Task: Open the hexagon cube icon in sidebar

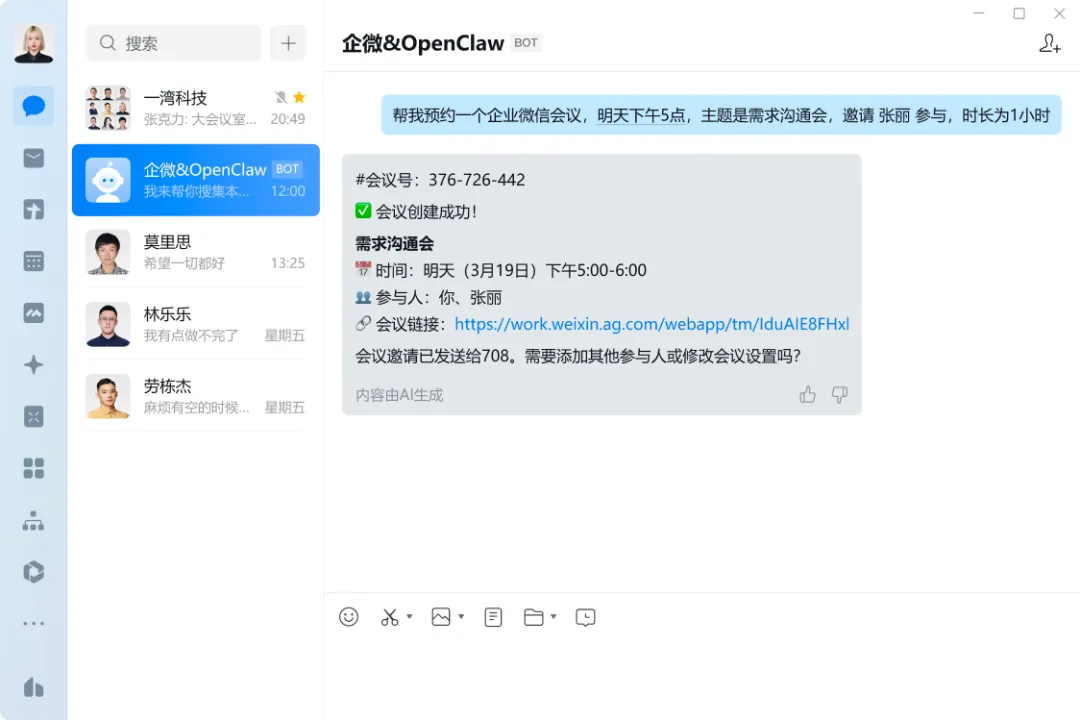Action: point(34,572)
